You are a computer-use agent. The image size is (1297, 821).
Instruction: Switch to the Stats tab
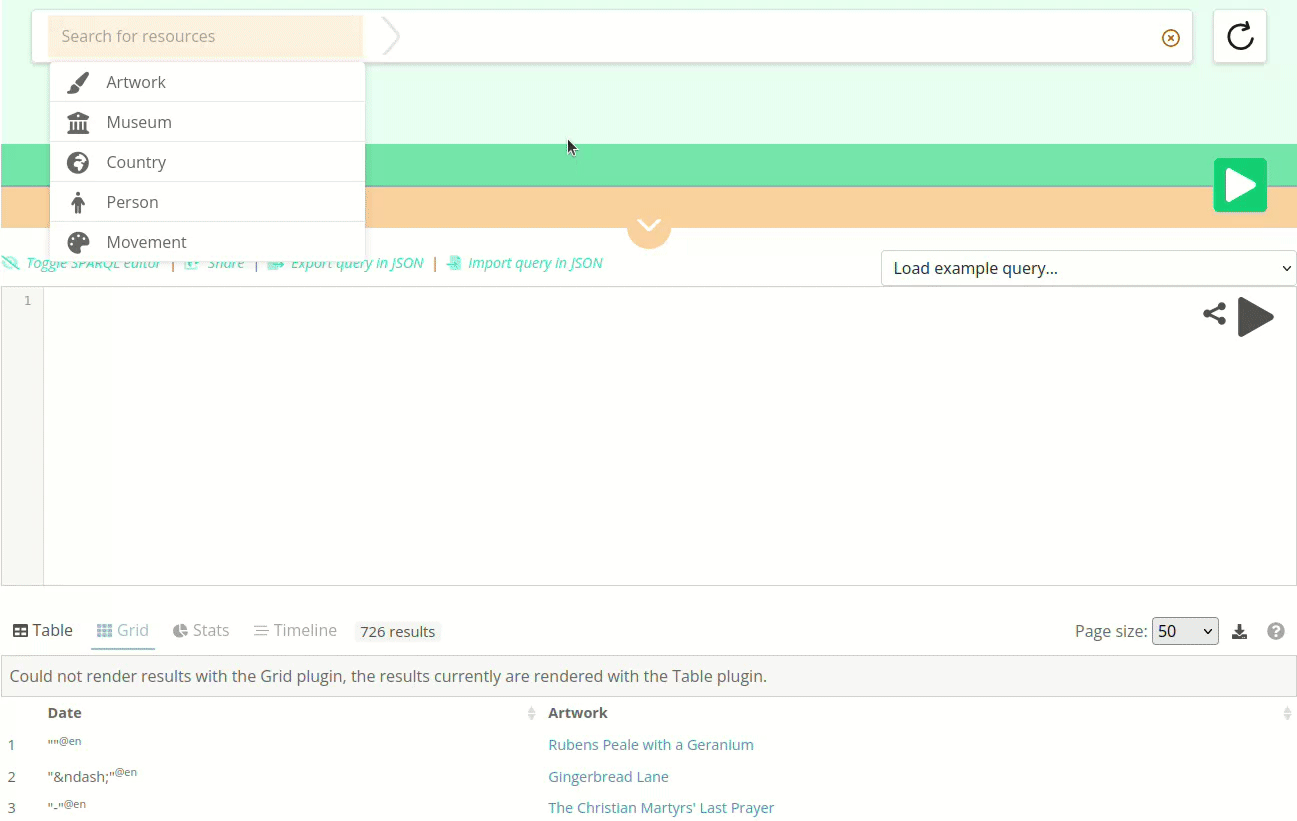(201, 631)
